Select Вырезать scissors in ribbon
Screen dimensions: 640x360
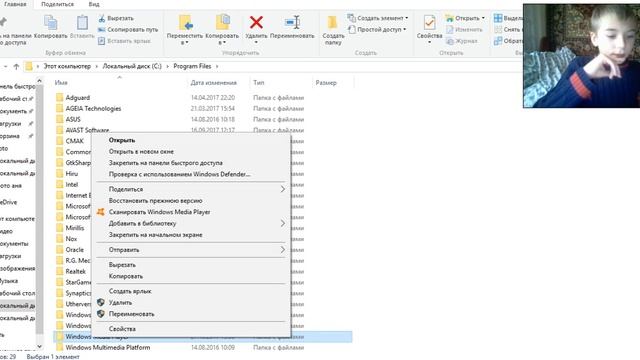(116, 18)
